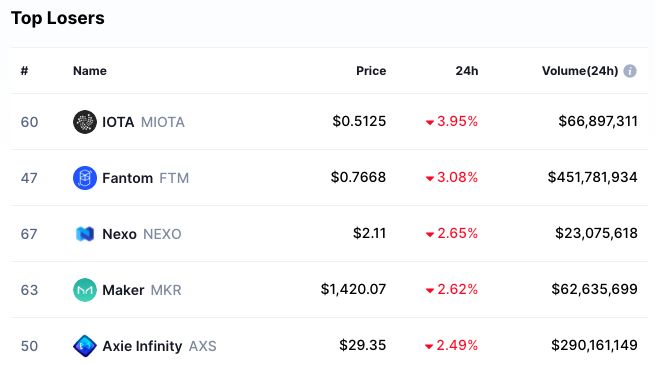Click the Maker green logo icon

point(85,290)
